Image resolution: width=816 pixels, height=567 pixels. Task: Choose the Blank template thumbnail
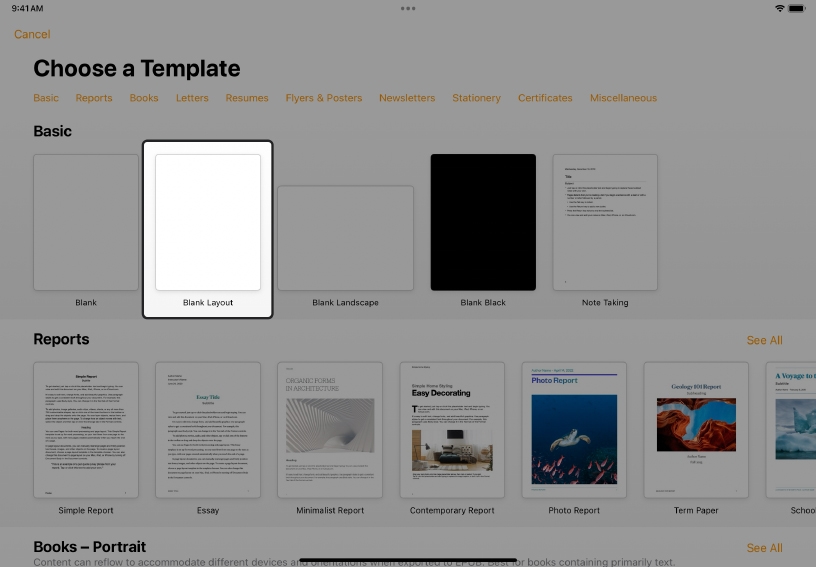point(86,222)
